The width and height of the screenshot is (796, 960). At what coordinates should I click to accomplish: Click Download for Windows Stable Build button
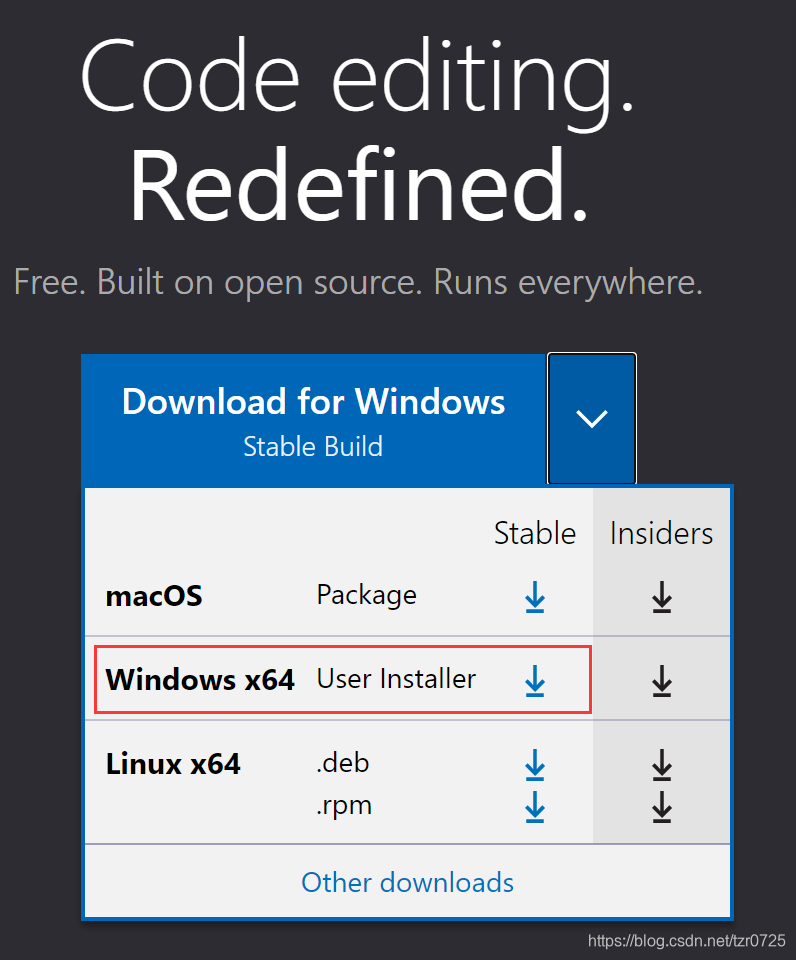(314, 421)
